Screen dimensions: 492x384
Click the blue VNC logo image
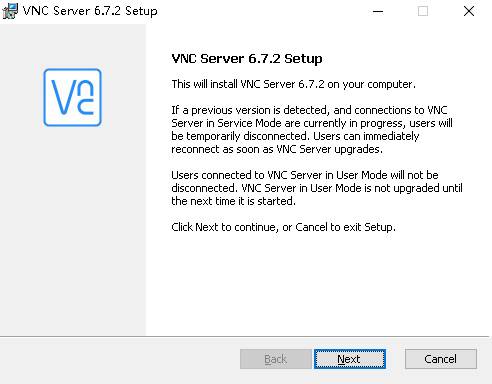click(72, 97)
